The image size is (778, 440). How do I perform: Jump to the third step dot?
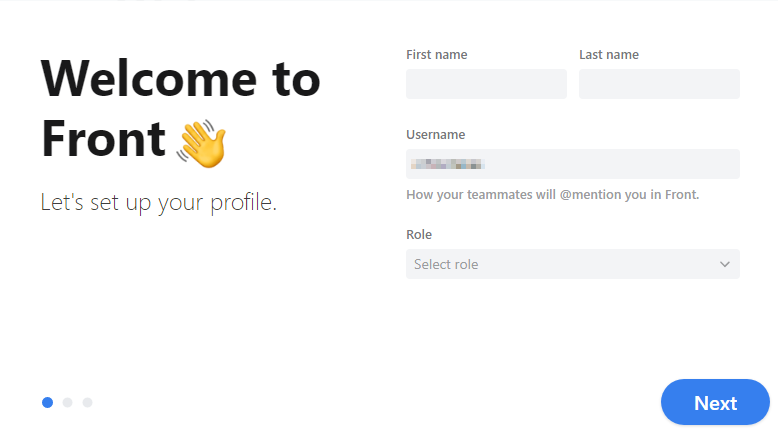pos(87,402)
